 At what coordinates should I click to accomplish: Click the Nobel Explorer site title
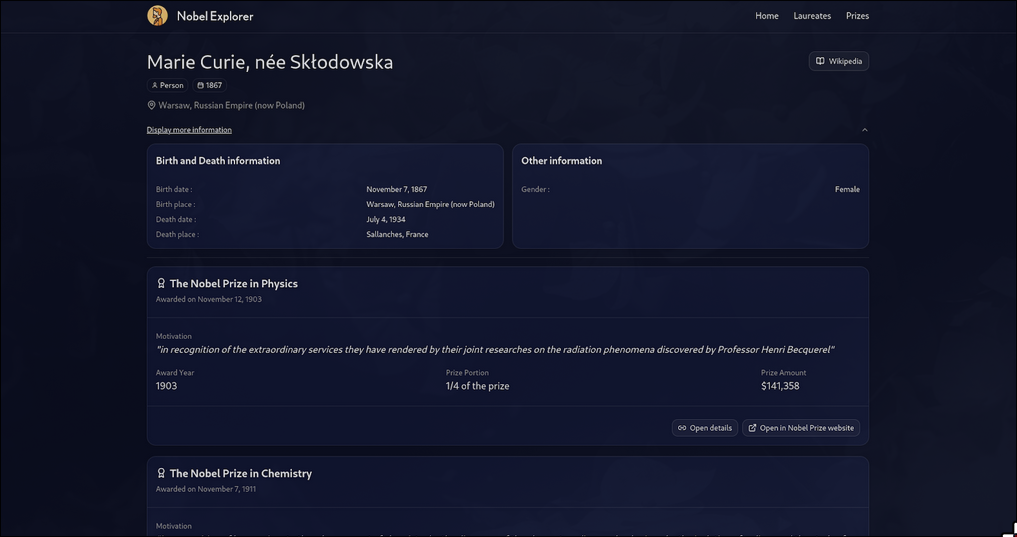pyautogui.click(x=215, y=16)
